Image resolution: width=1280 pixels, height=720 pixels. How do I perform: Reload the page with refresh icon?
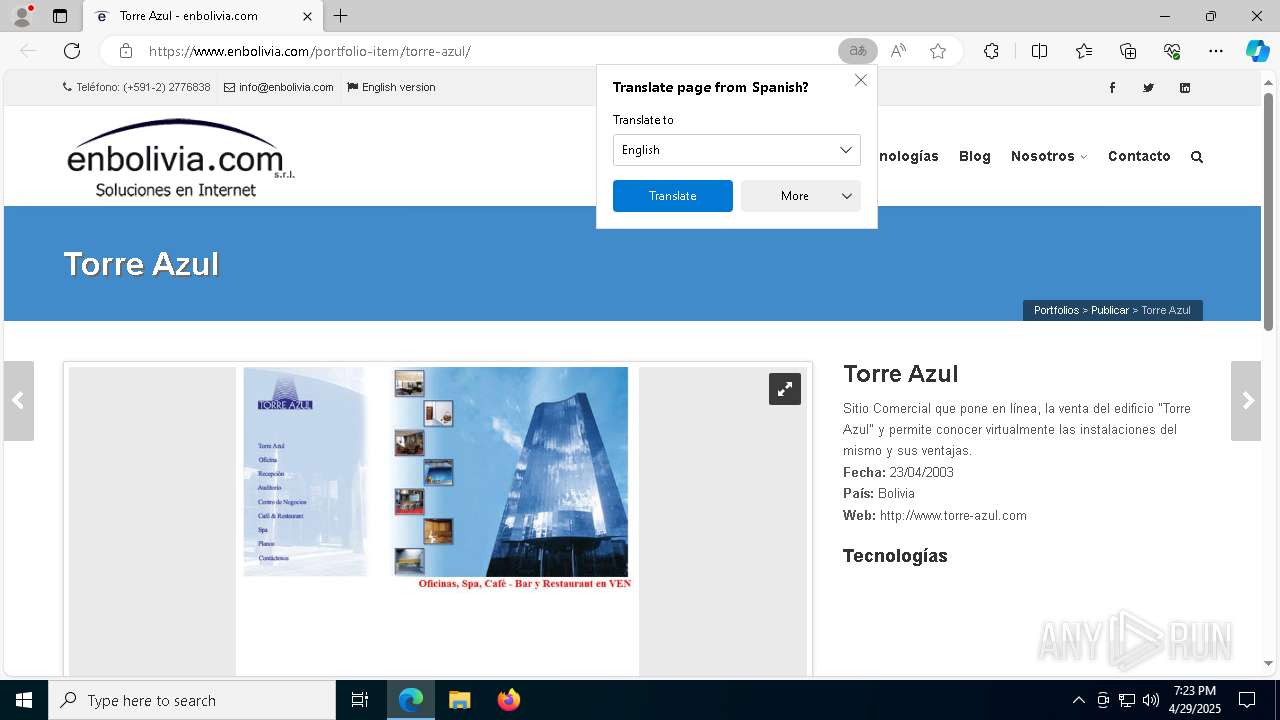click(72, 51)
